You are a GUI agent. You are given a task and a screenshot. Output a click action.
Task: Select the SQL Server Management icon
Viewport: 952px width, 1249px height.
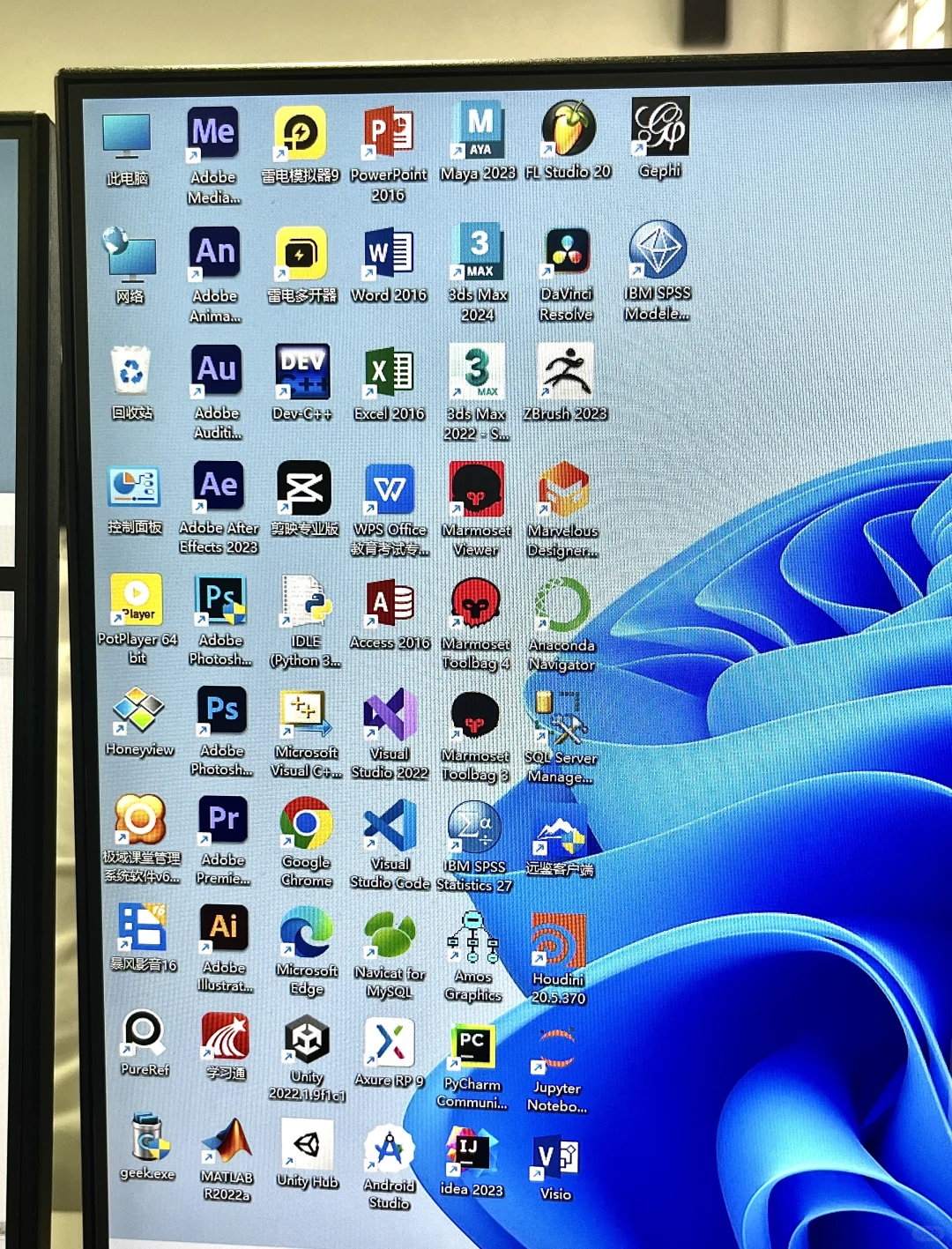coord(562,717)
